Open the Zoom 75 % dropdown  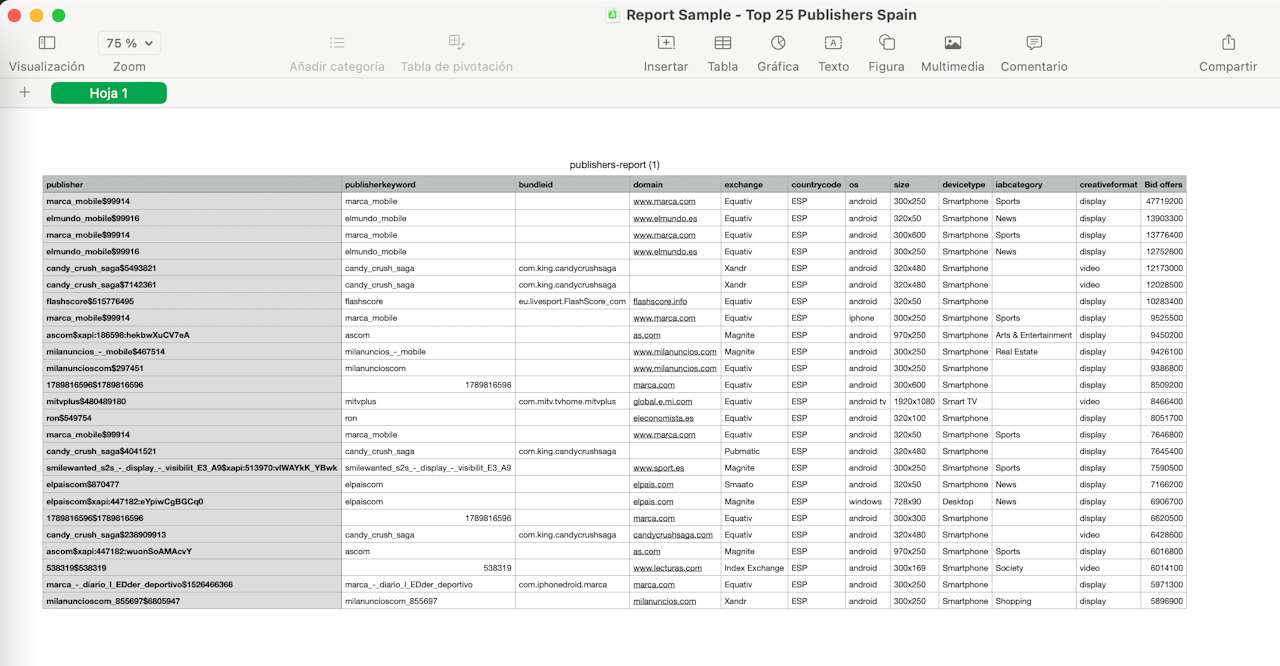129,43
